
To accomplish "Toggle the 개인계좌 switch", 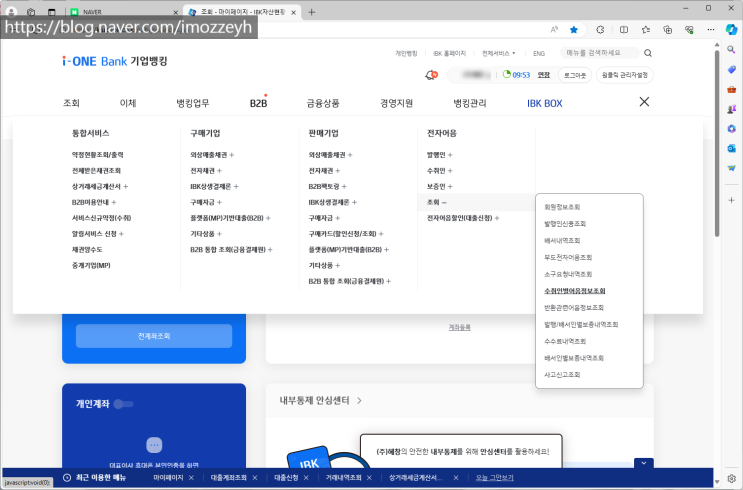I will [124, 404].
